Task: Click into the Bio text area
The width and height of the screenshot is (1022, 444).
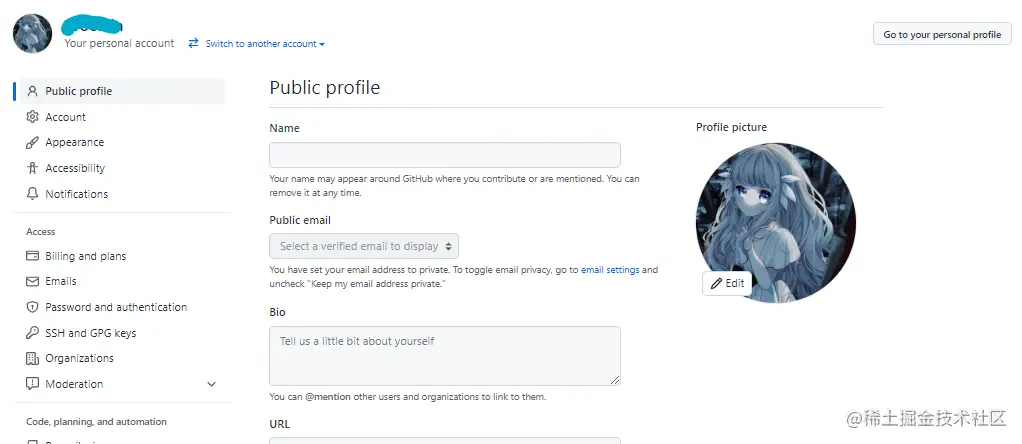Action: 445,355
